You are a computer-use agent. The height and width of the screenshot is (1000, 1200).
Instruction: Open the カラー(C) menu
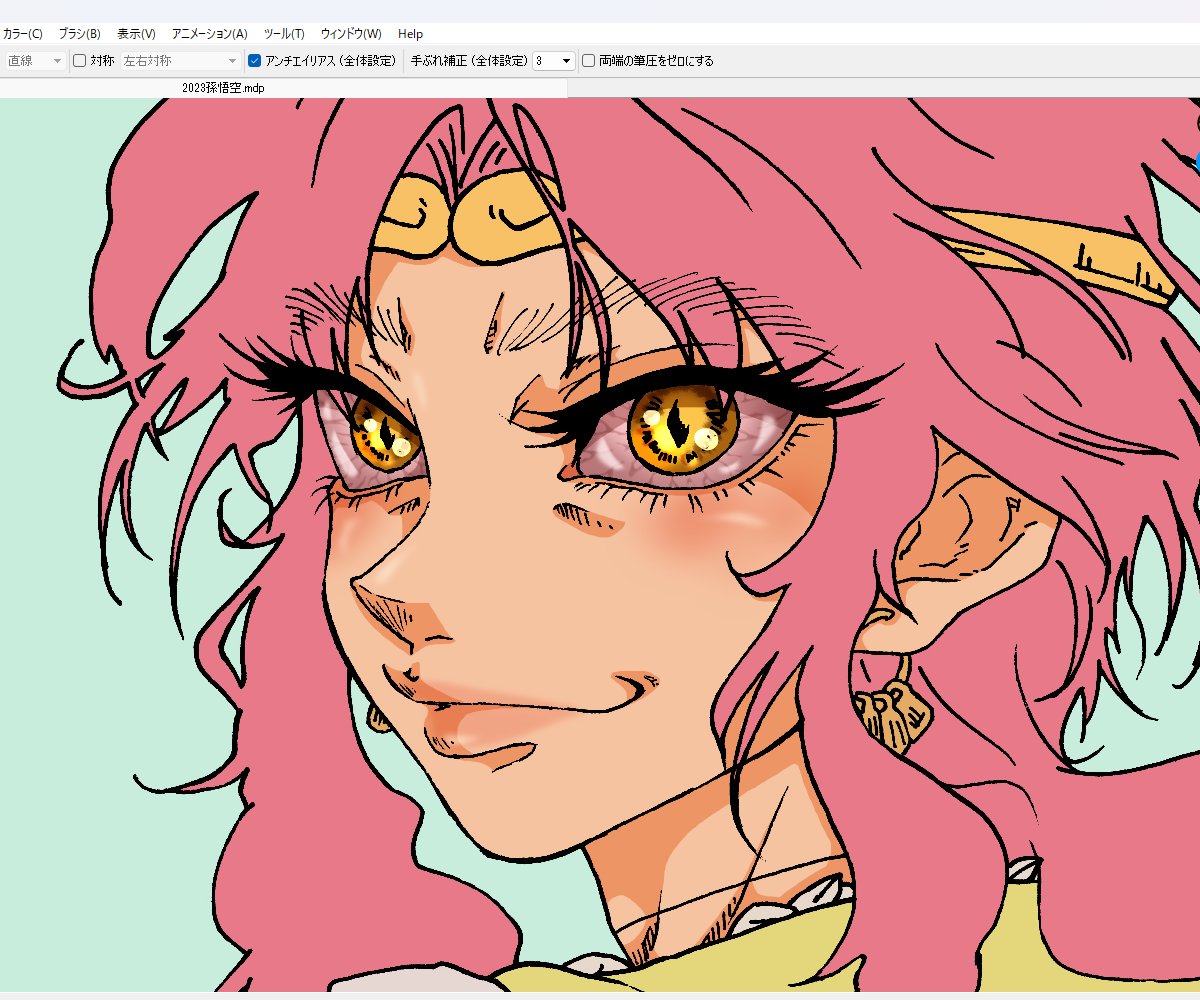pyautogui.click(x=21, y=34)
